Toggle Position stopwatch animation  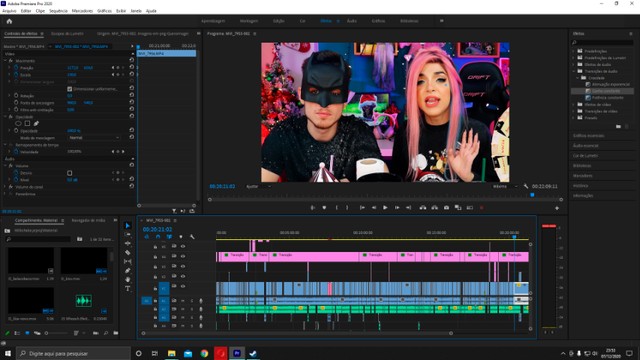[16, 68]
